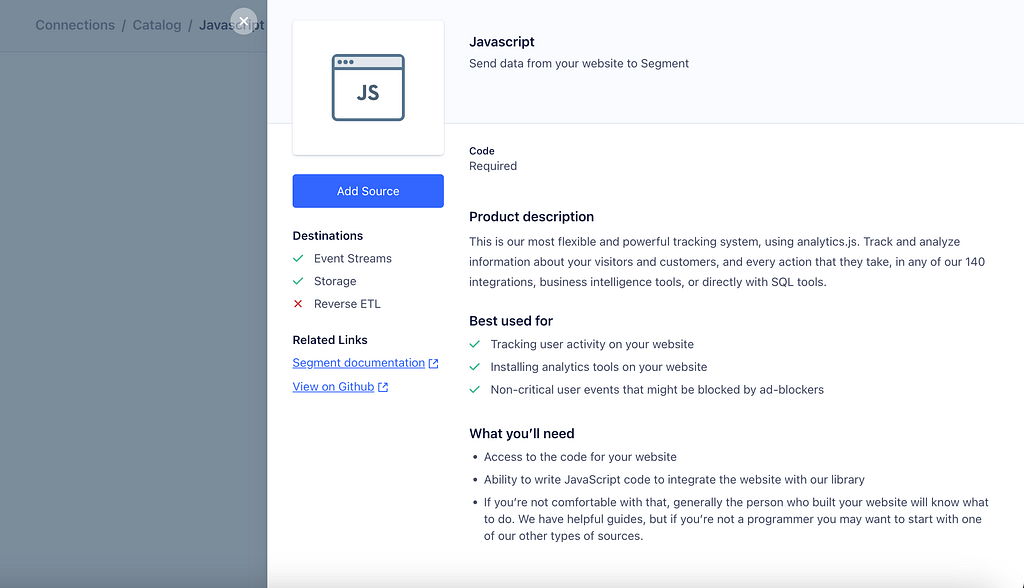
Task: Click the external-link icon beside View on Github
Action: [383, 387]
